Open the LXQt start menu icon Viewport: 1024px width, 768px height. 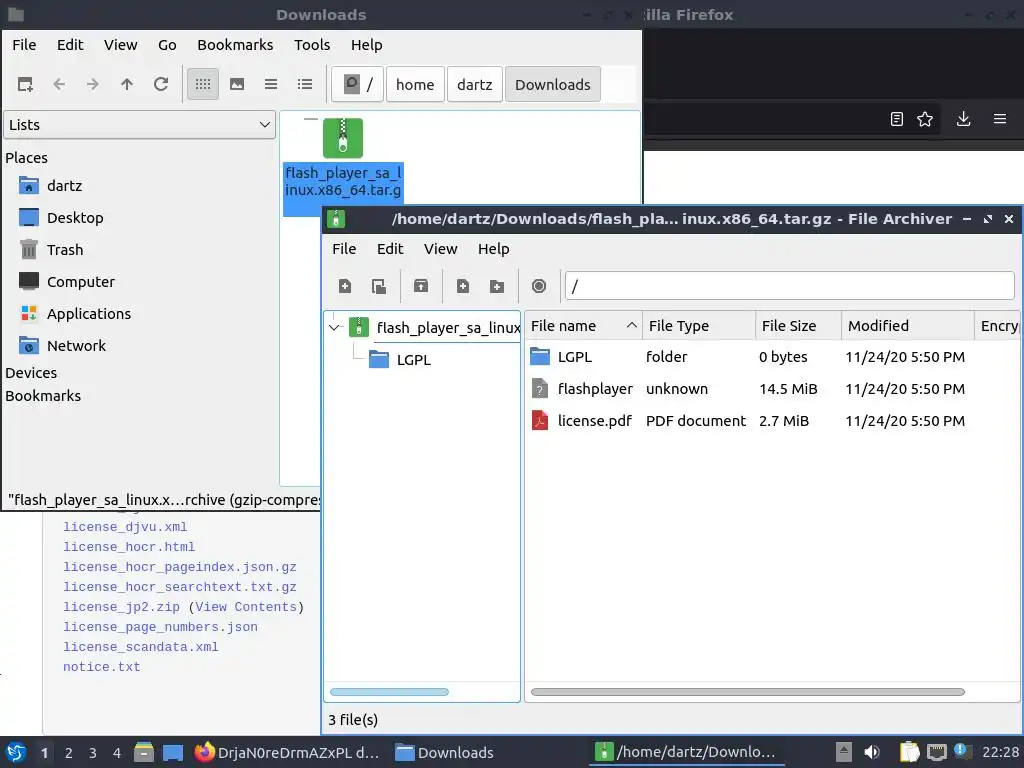[x=16, y=753]
